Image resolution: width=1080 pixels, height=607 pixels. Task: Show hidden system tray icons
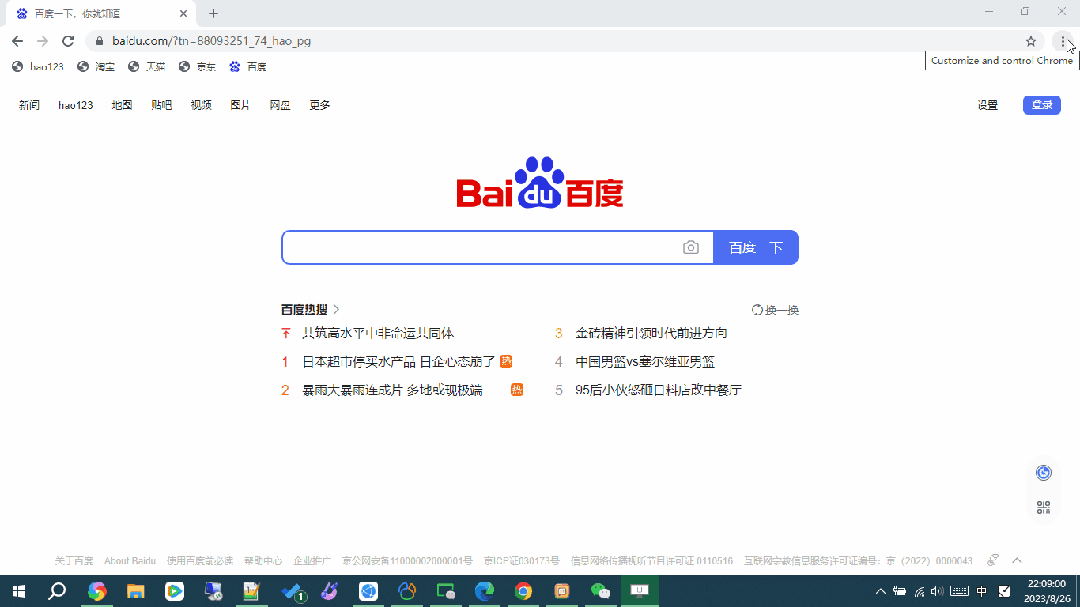(880, 591)
